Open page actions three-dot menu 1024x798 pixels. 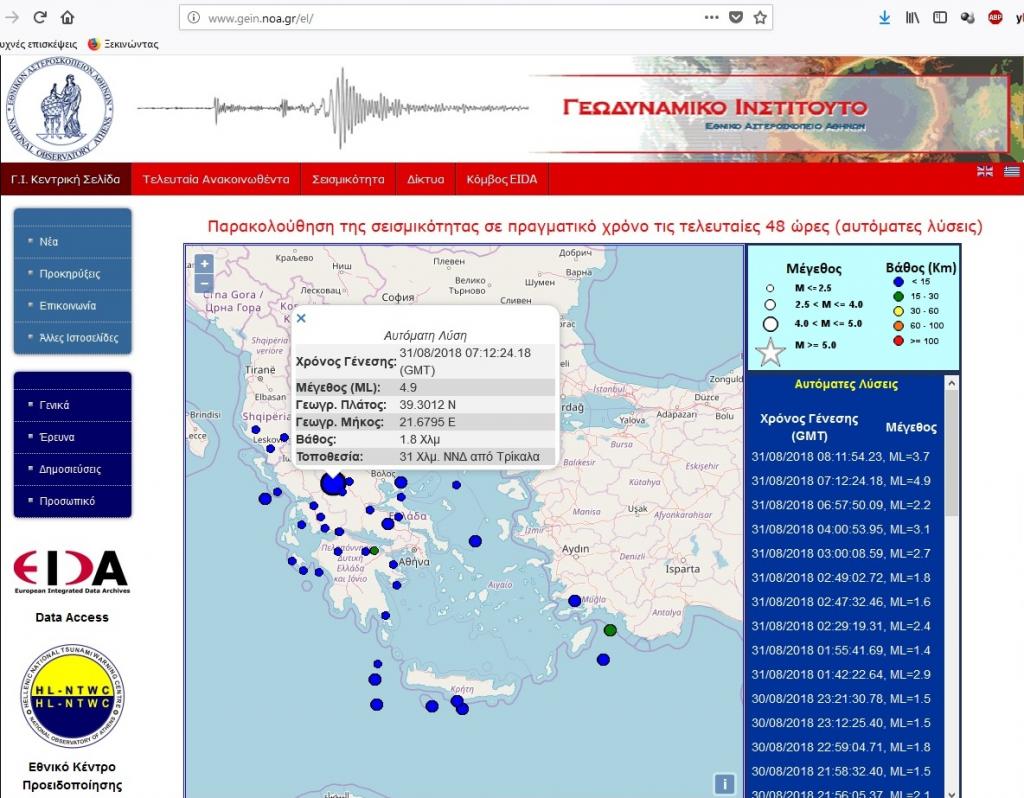(x=711, y=17)
